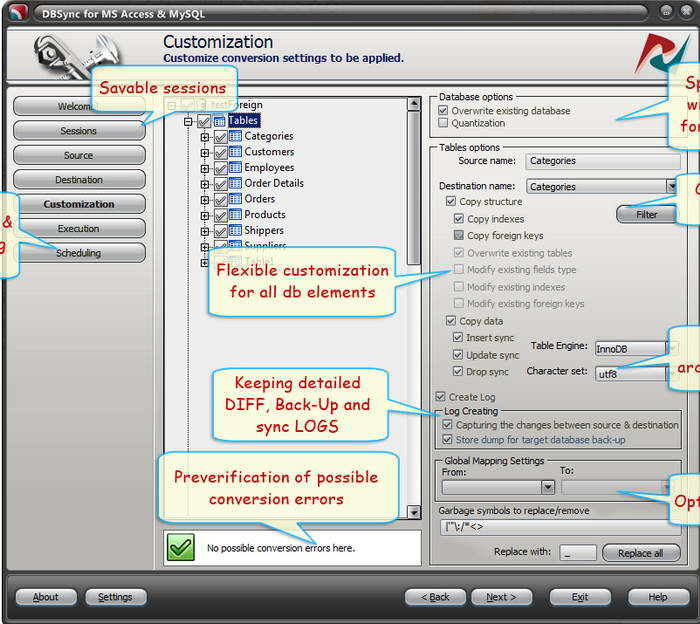The height and width of the screenshot is (624, 700).
Task: Click the Filter button
Action: 646,215
